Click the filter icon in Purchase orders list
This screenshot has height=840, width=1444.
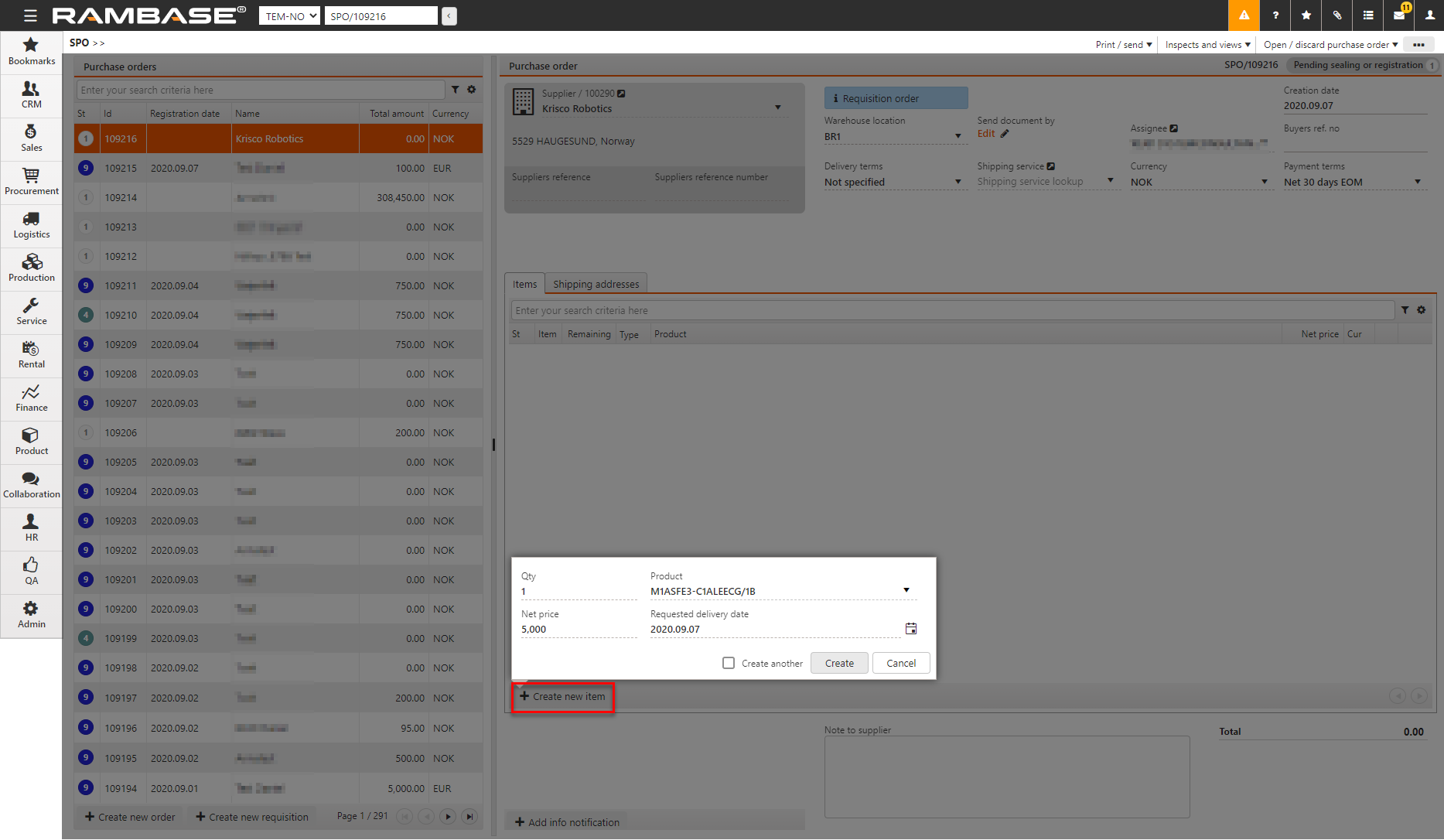click(456, 90)
